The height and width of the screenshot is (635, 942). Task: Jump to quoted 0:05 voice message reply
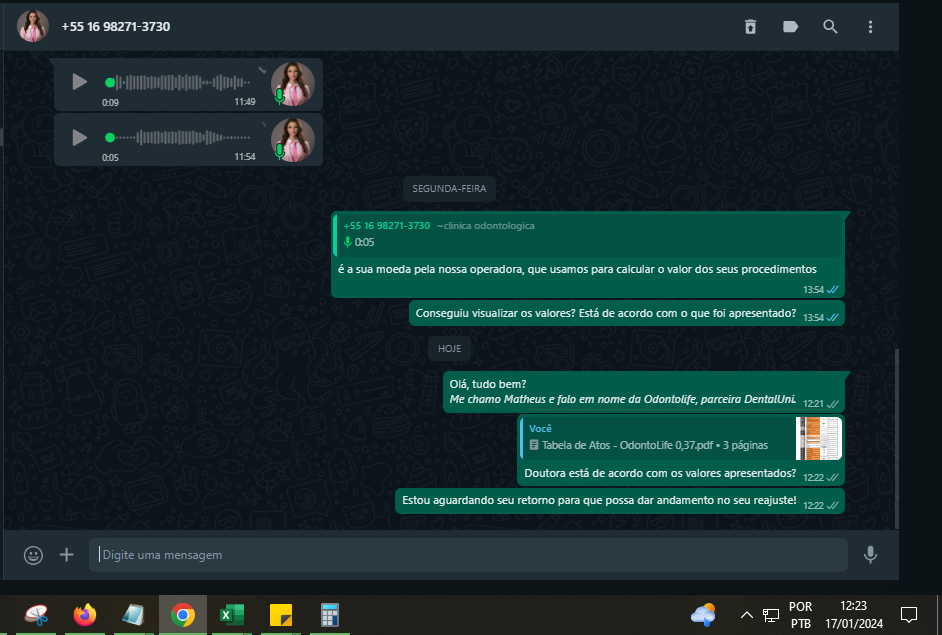pos(588,234)
